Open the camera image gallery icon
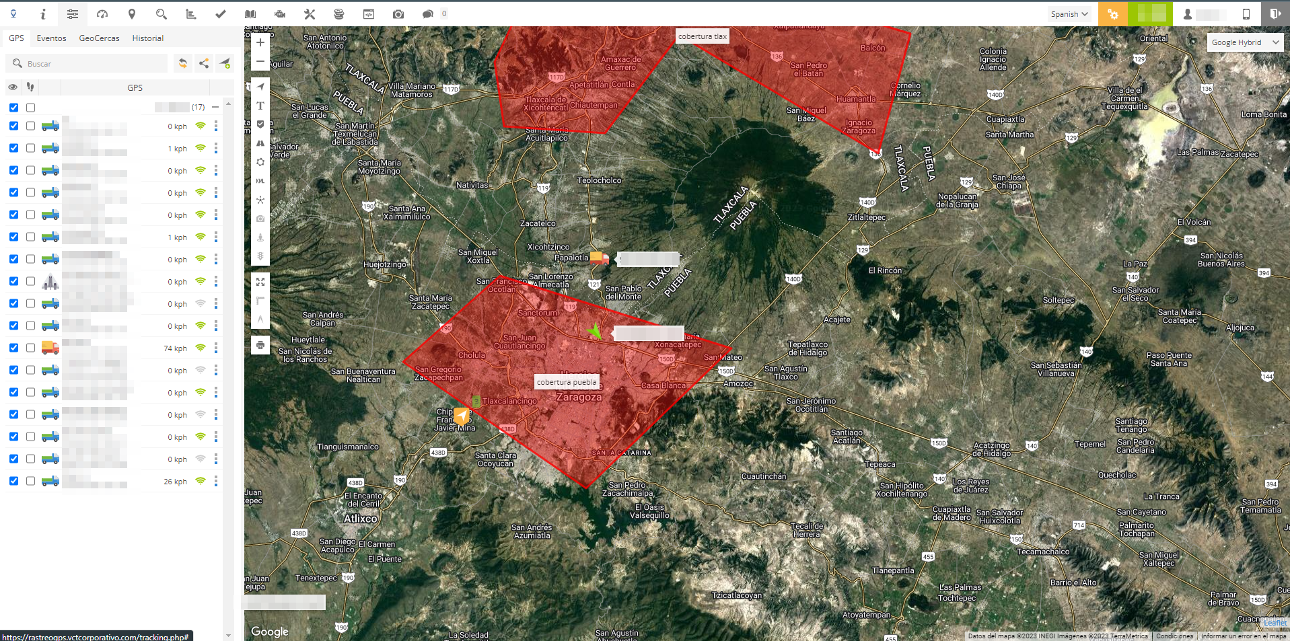The height and width of the screenshot is (641, 1290). pos(398,14)
